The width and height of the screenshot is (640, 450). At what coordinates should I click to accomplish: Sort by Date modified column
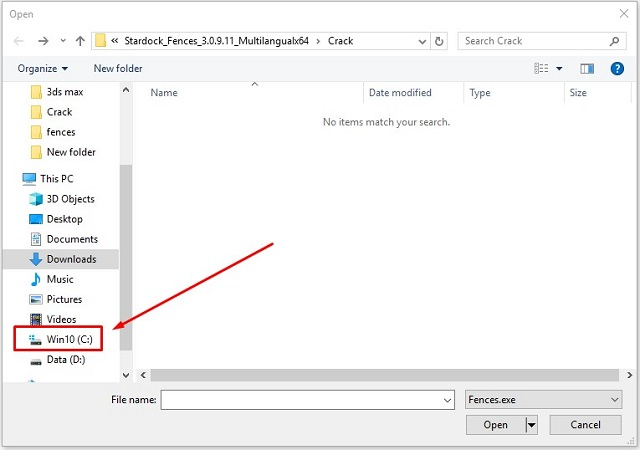pyautogui.click(x=400, y=93)
